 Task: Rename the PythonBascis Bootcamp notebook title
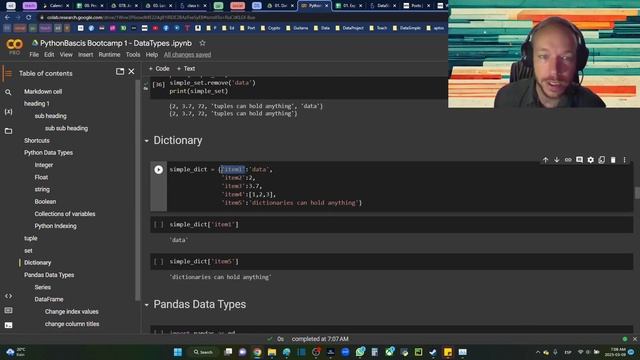click(x=116, y=43)
